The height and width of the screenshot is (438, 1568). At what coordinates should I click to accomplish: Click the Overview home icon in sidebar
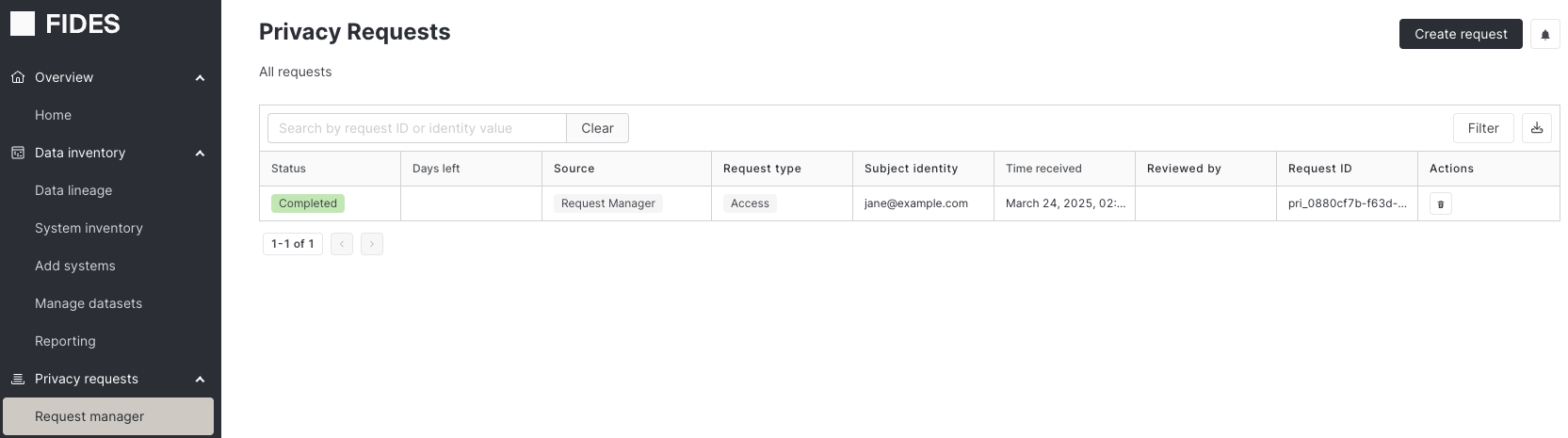[17, 77]
